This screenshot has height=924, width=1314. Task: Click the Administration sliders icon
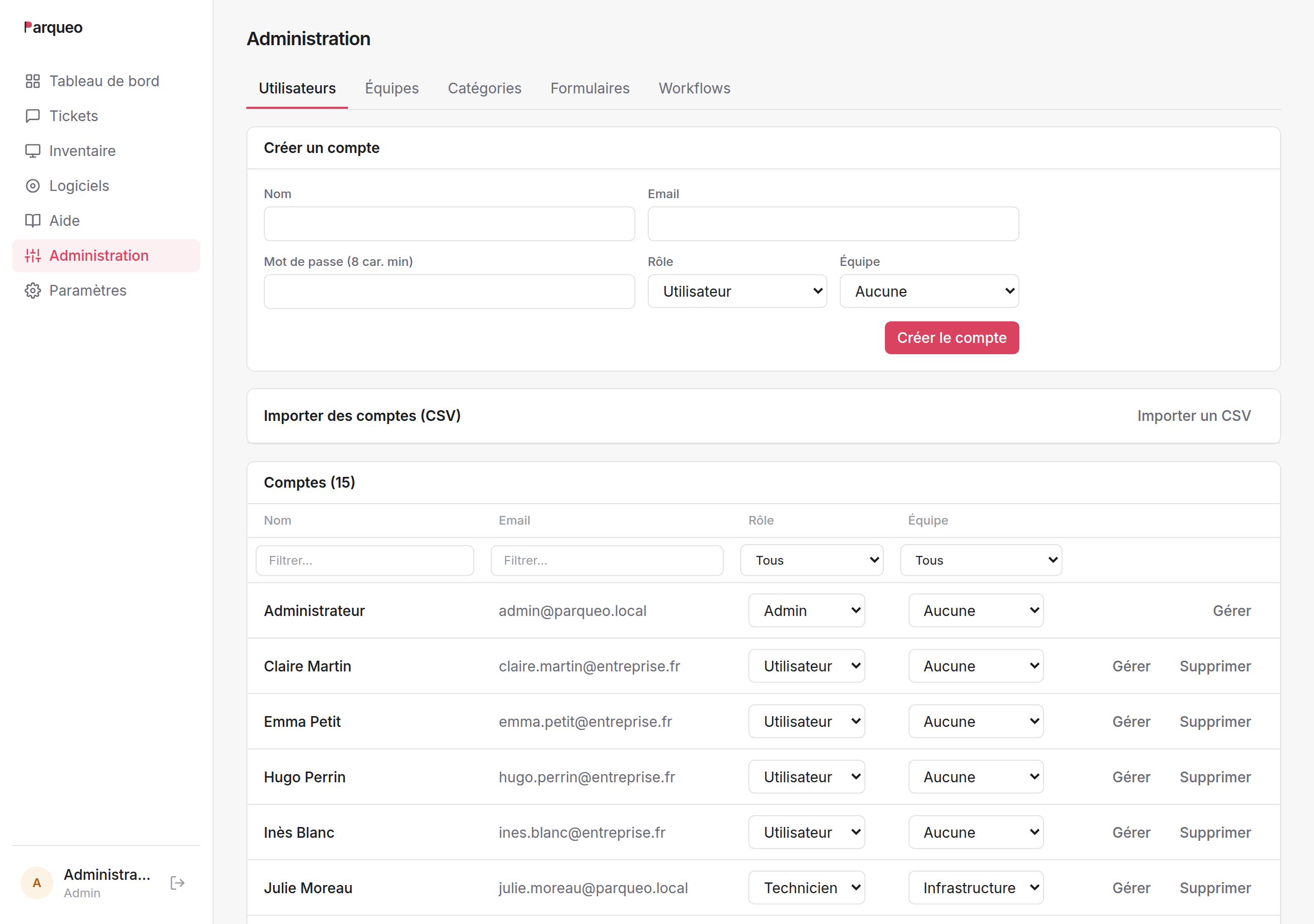point(33,256)
